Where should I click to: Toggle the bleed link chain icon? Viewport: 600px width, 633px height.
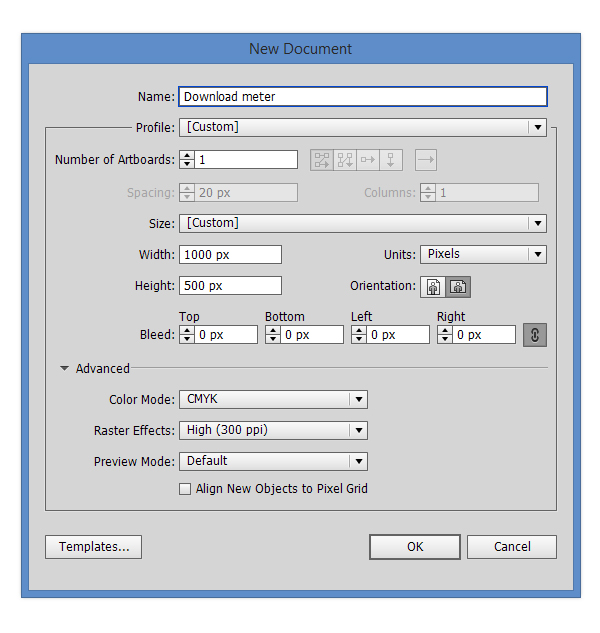click(x=535, y=335)
